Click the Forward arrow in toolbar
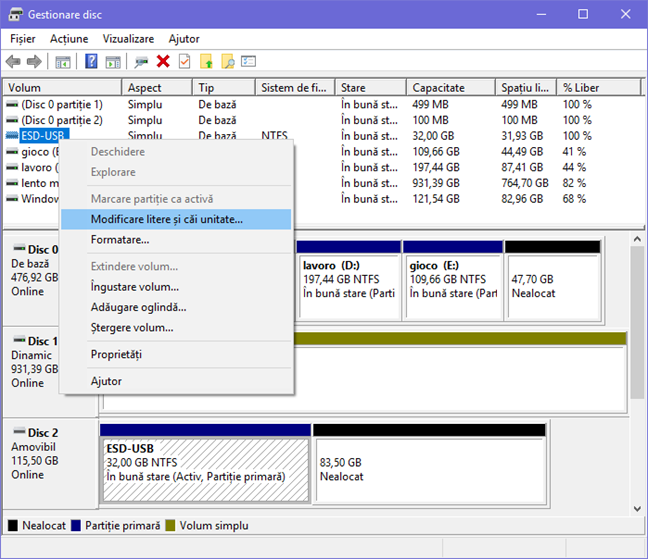 pos(34,62)
